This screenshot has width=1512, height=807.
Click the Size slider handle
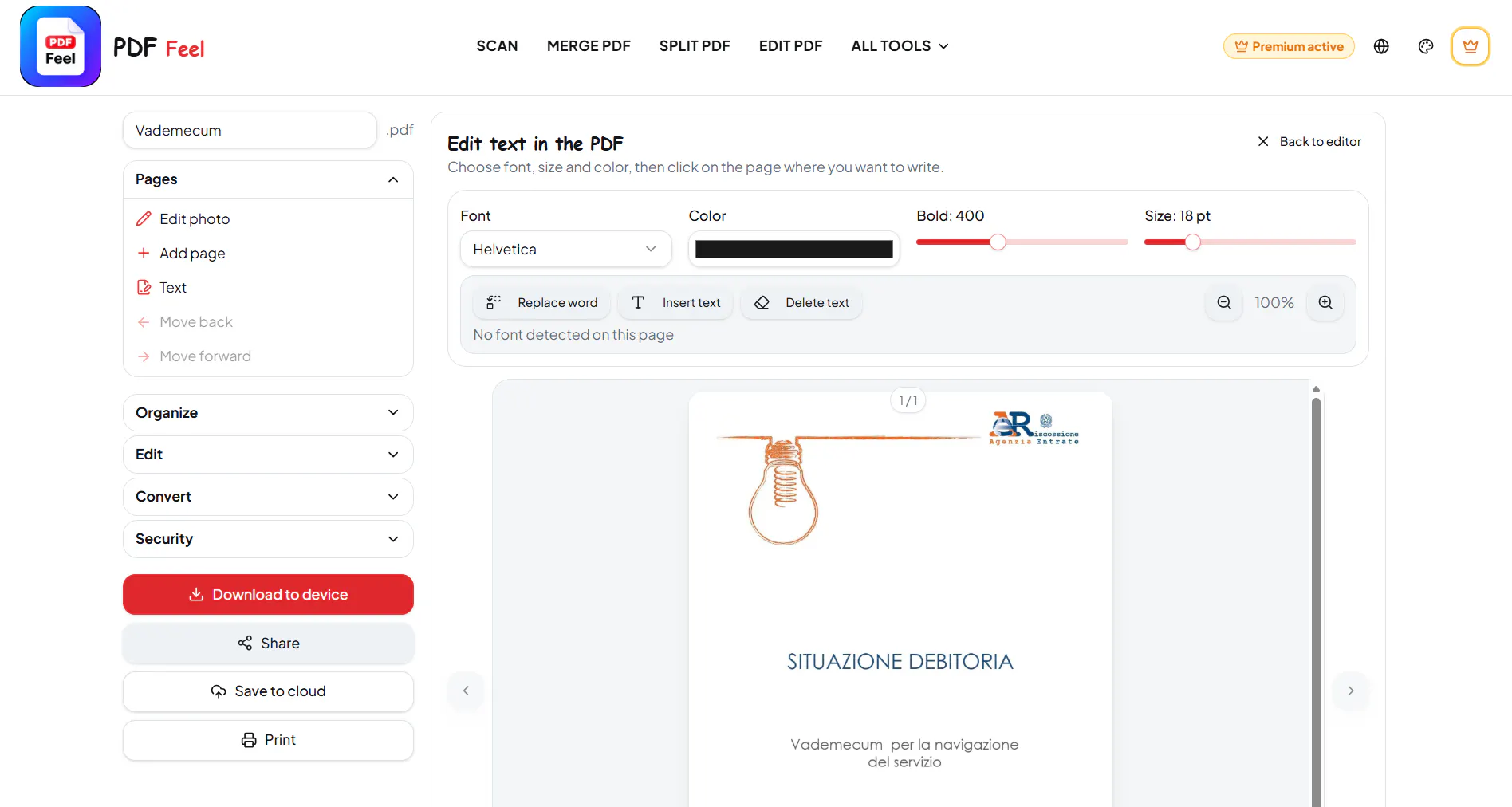pyautogui.click(x=1192, y=242)
